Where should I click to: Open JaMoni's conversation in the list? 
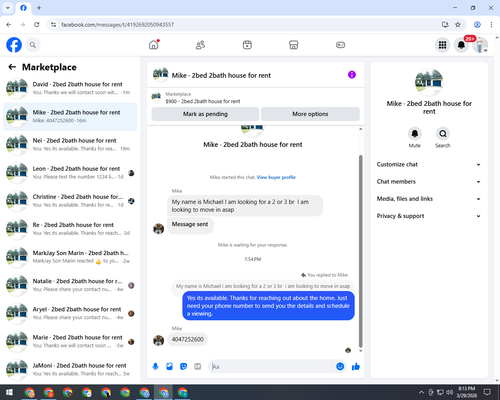70,370
